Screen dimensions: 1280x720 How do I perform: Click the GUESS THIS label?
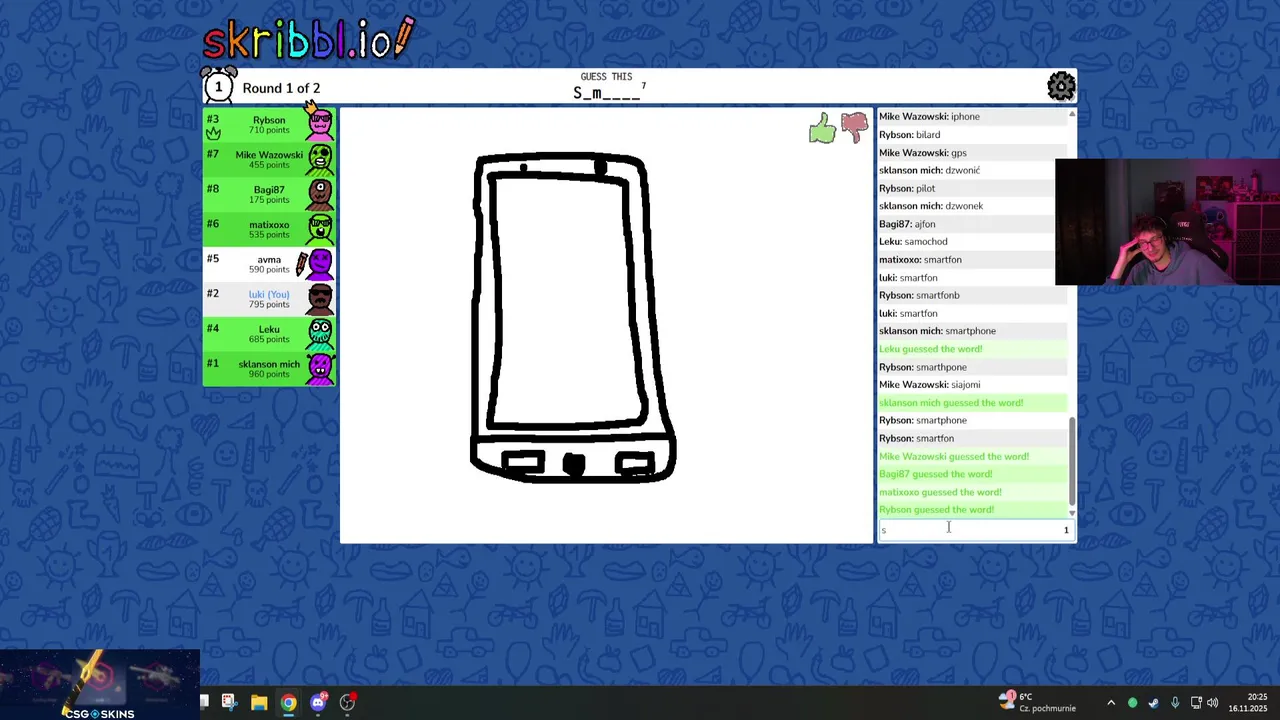coord(606,77)
